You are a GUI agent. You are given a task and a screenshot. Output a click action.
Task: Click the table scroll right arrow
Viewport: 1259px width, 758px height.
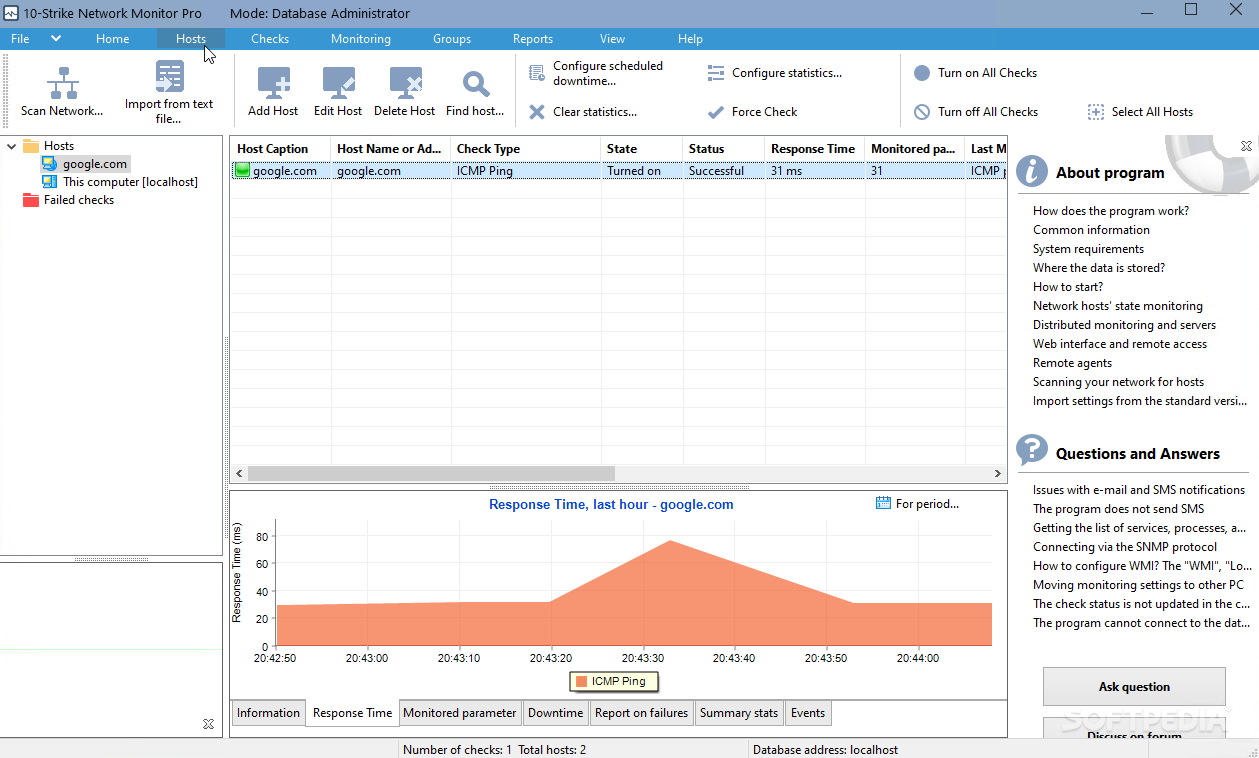tap(998, 473)
